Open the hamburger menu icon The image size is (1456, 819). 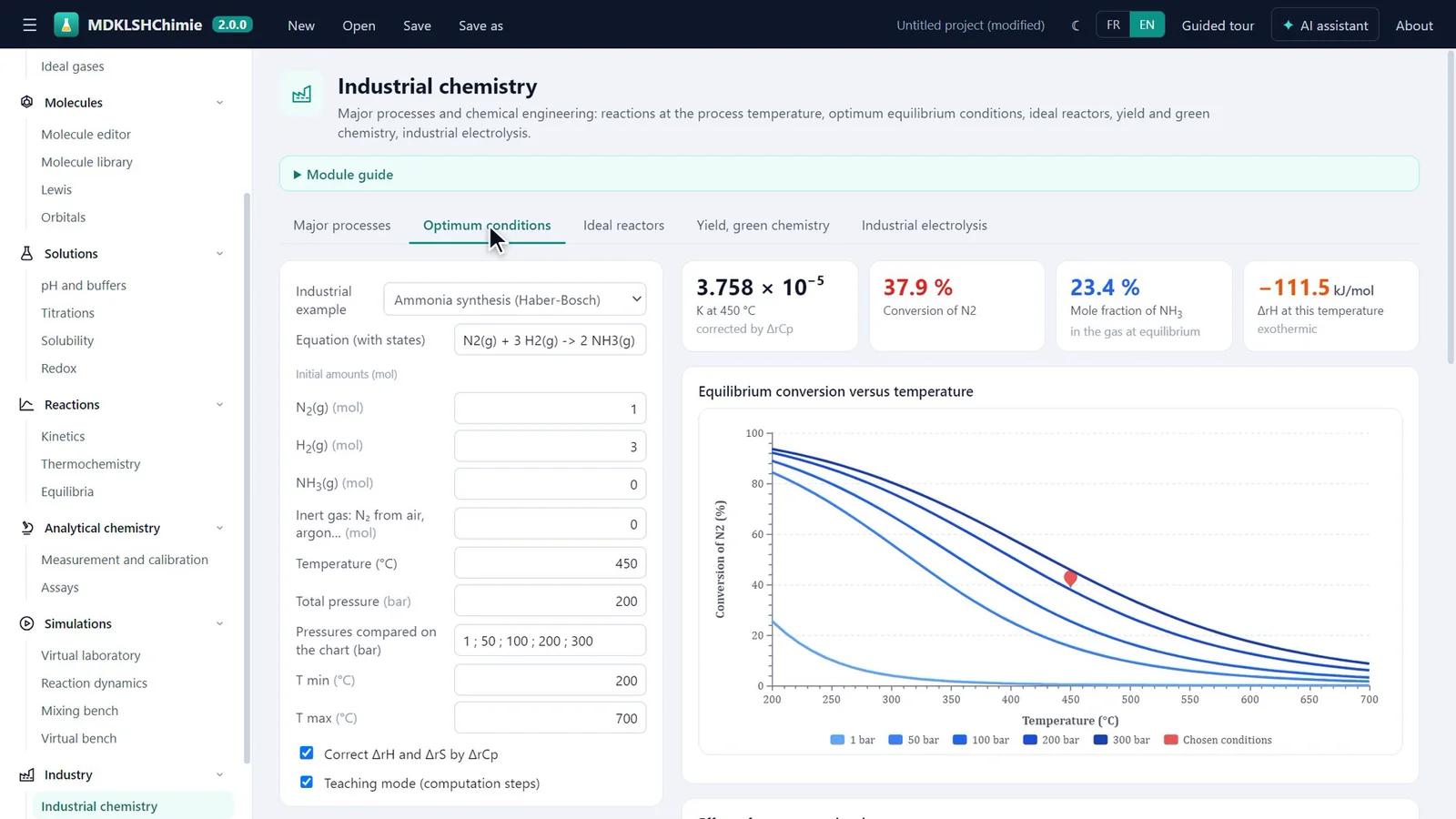(x=29, y=25)
